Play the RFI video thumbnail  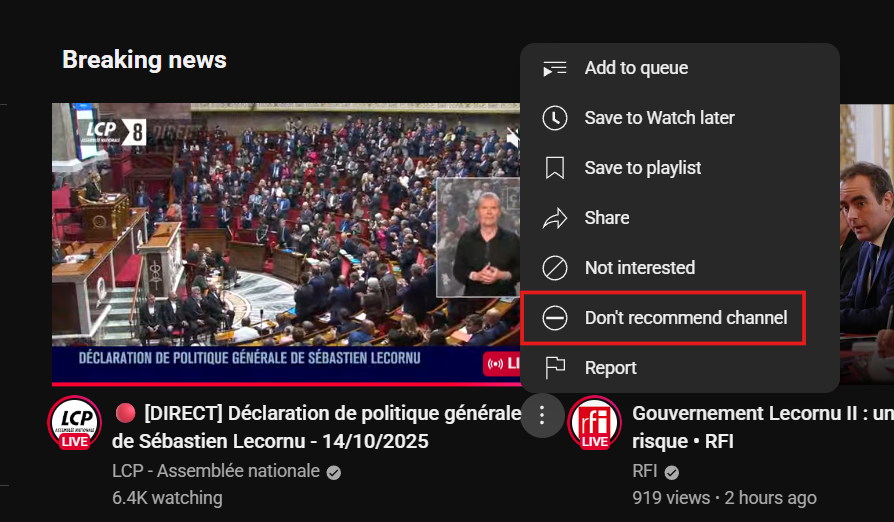click(866, 240)
